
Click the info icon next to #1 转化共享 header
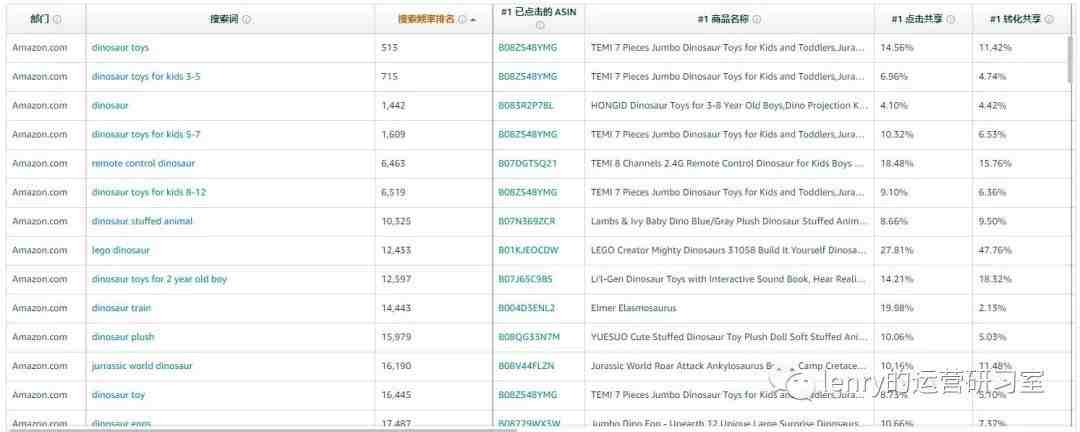pyautogui.click(x=1048, y=19)
